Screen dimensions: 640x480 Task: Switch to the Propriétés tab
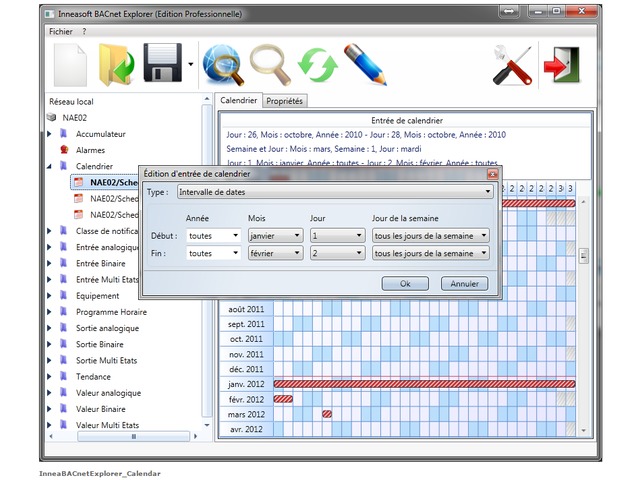(284, 101)
